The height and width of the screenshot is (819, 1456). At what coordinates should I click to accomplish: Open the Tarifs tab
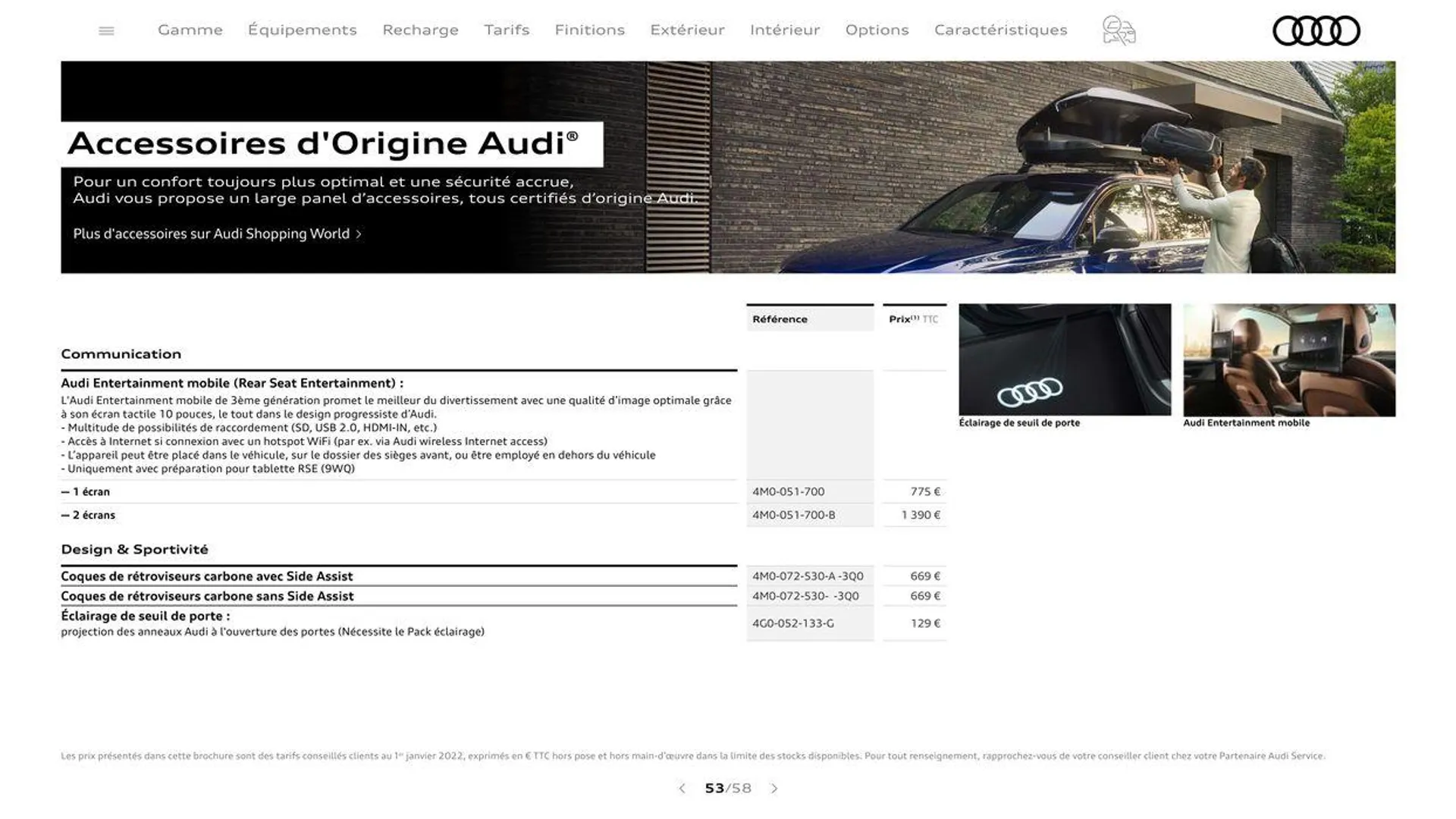click(507, 30)
